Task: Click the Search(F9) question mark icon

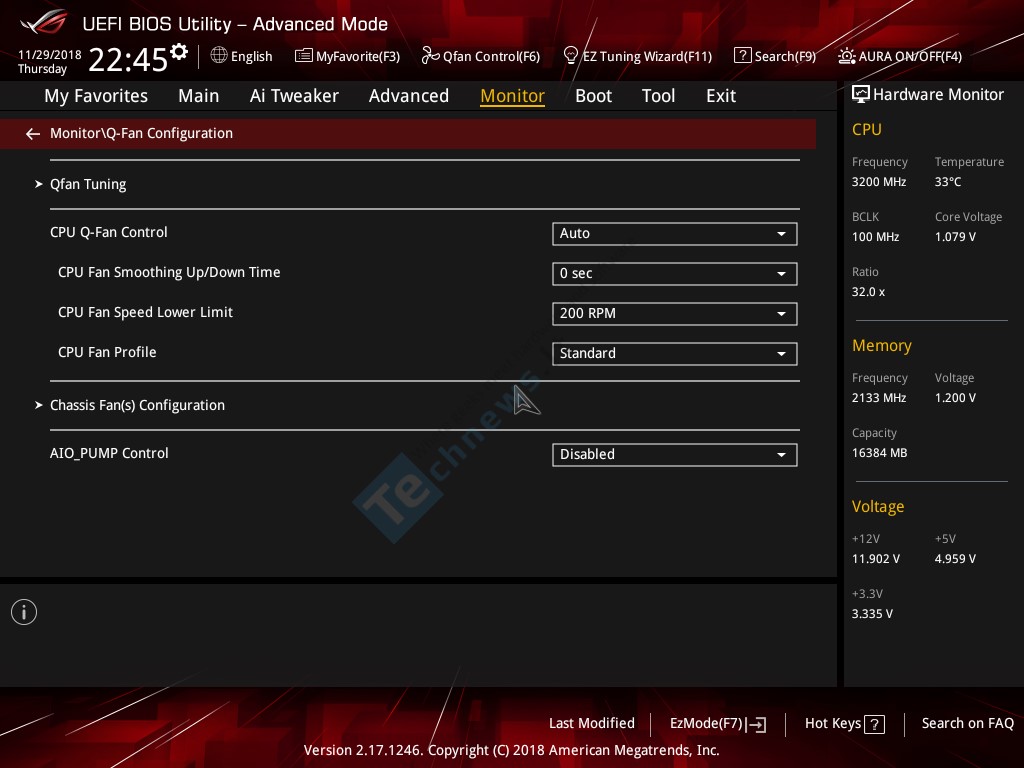Action: pyautogui.click(x=743, y=56)
